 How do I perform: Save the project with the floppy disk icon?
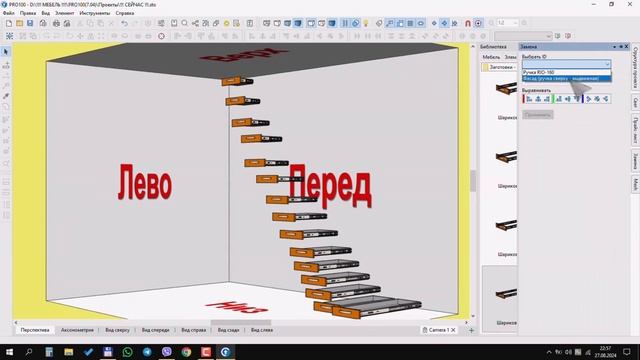click(x=30, y=23)
